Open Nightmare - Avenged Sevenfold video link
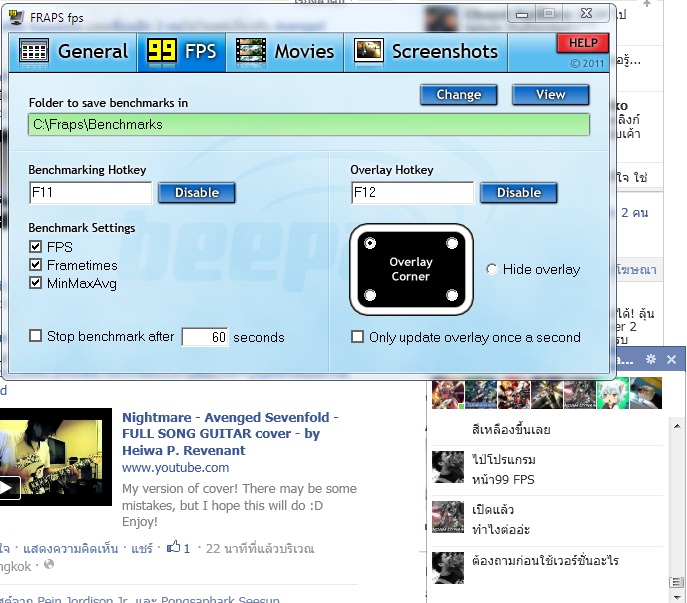 (x=230, y=434)
